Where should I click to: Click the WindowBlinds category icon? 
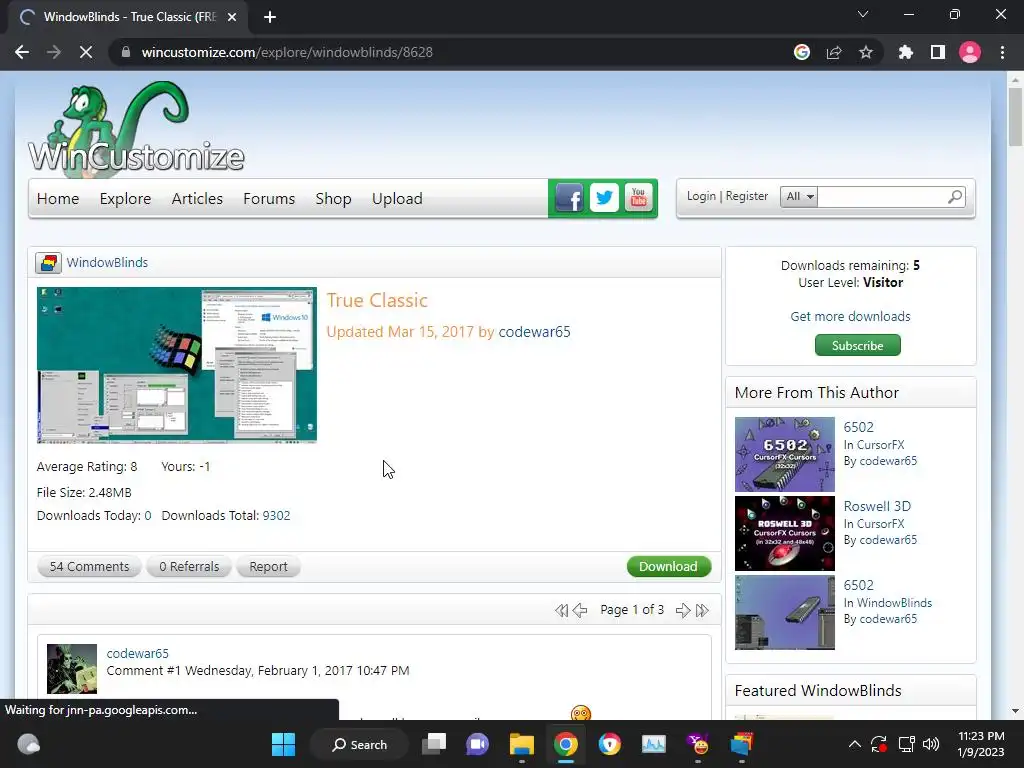click(48, 263)
